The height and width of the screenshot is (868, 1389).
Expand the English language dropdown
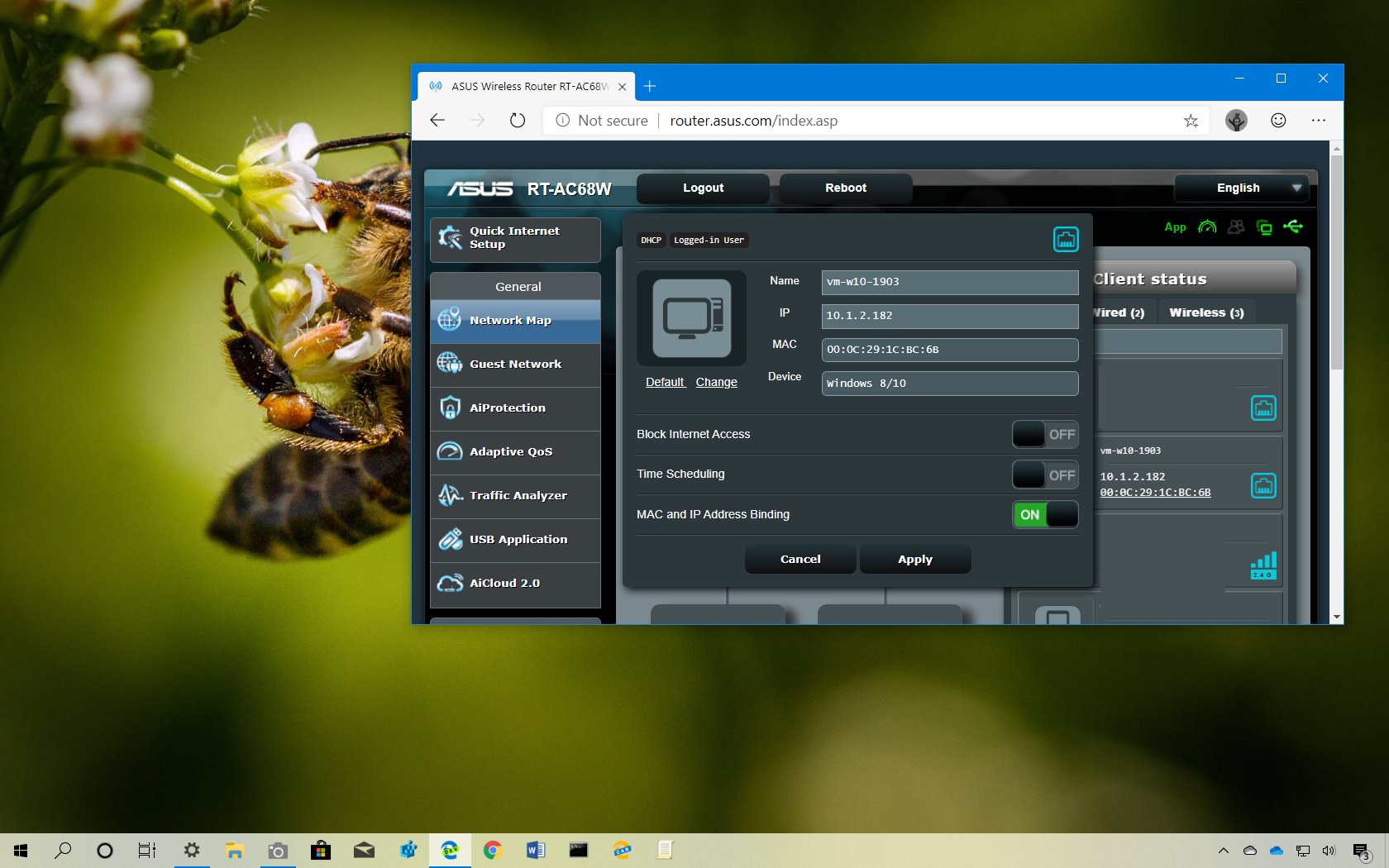1242,188
